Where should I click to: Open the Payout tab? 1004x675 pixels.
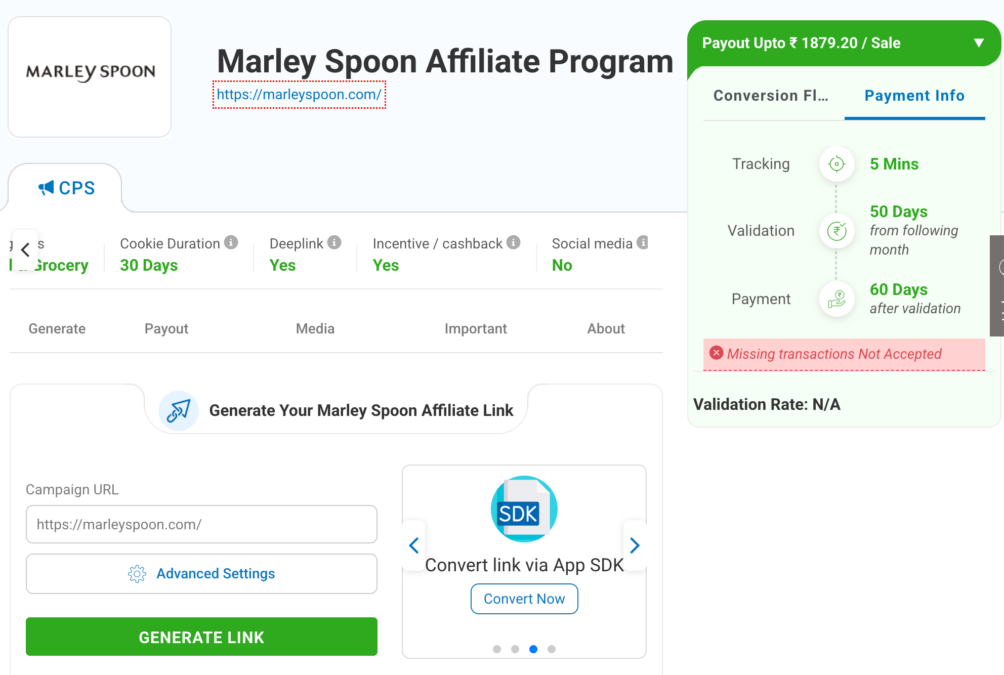click(x=166, y=329)
